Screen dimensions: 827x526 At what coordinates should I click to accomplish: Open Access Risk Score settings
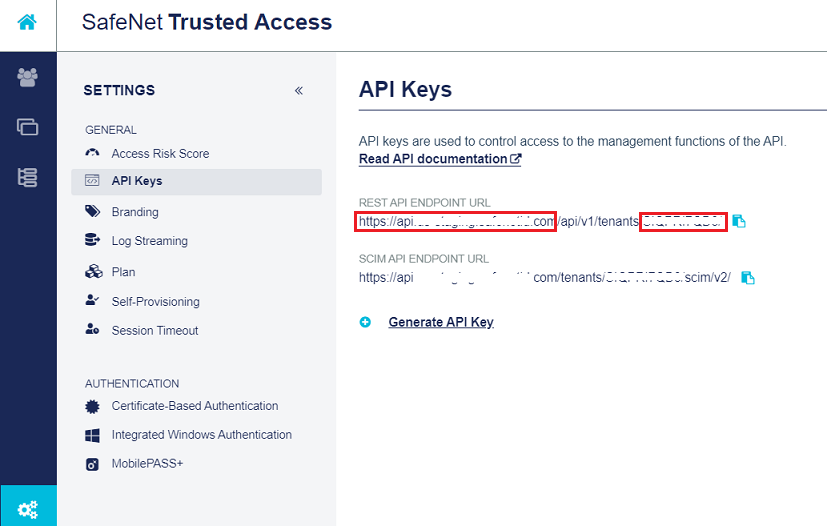coord(160,153)
